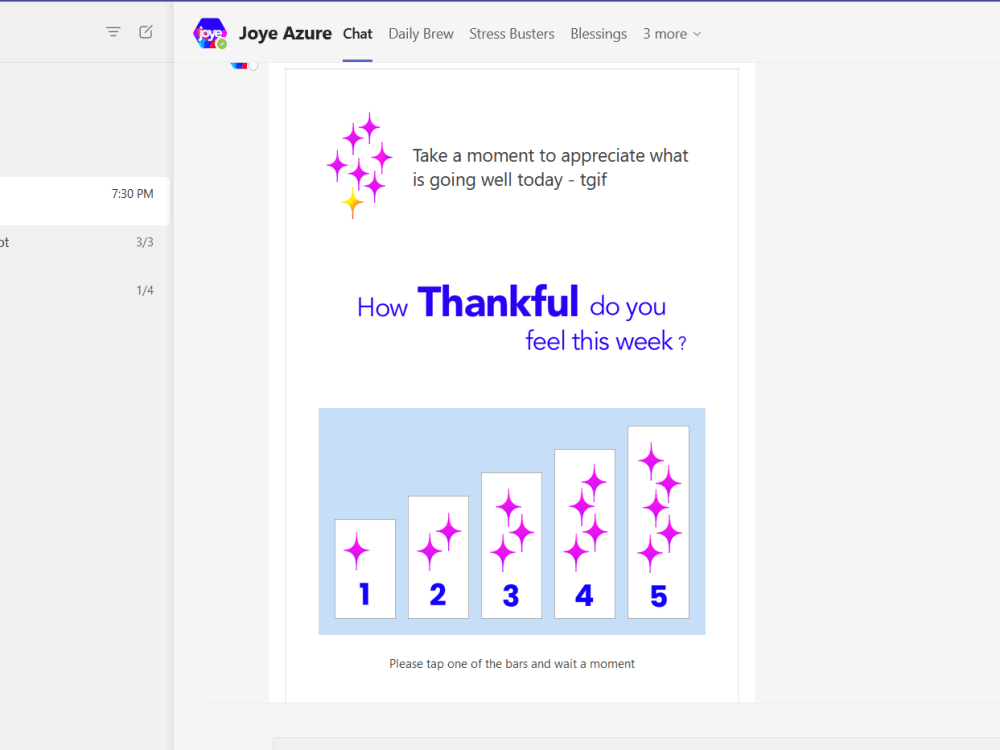This screenshot has height=750, width=1000.
Task: Open the Daily Brew tab
Action: point(421,34)
